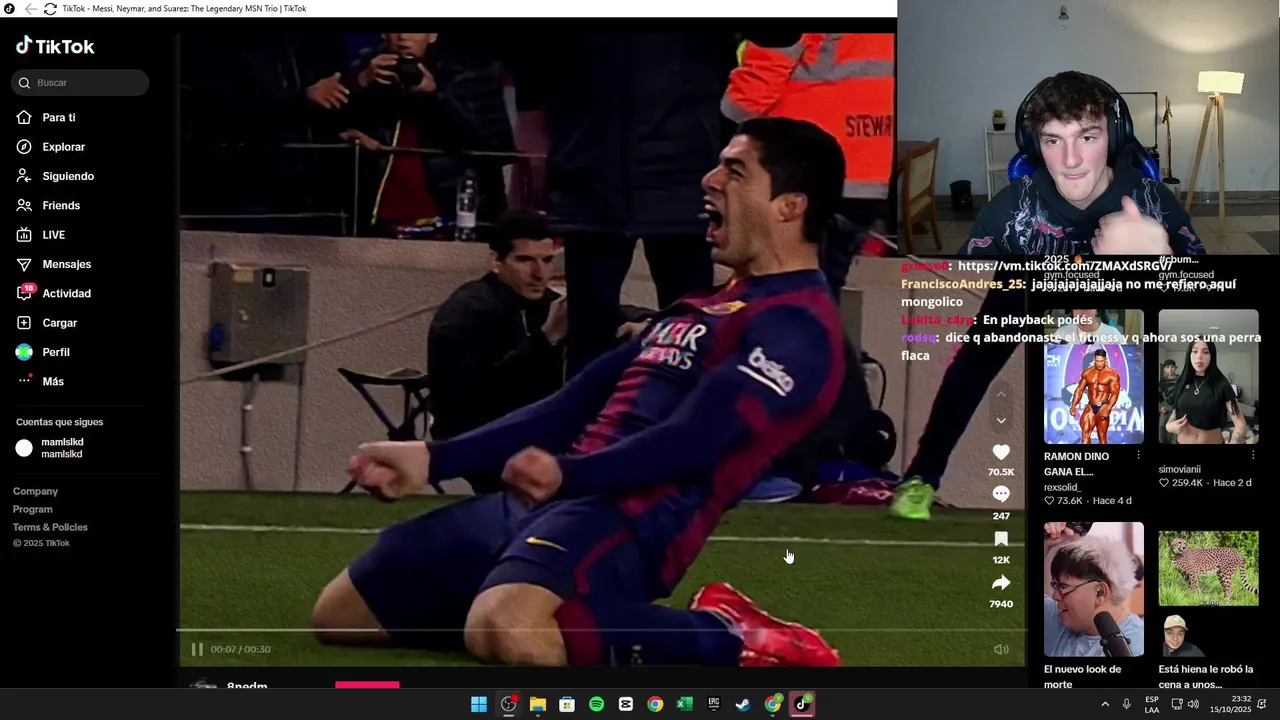Open comments with the speech bubble icon
Image resolution: width=1280 pixels, height=720 pixels.
coord(1001,494)
